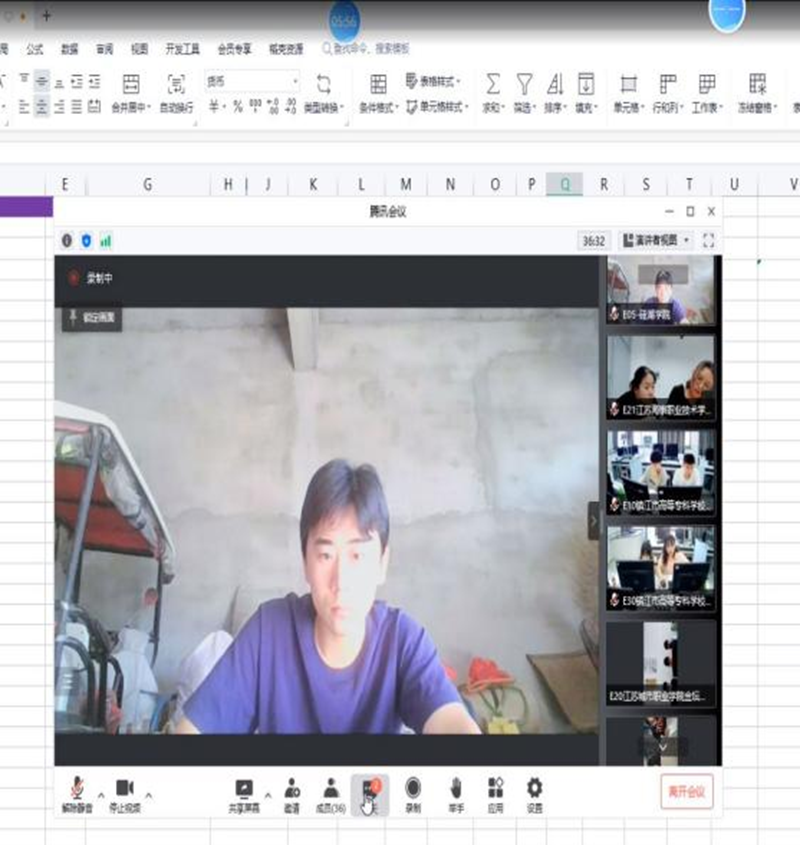This screenshot has width=800, height=845.
Task: Open the 开发工具 ribbon tab
Action: 182,48
